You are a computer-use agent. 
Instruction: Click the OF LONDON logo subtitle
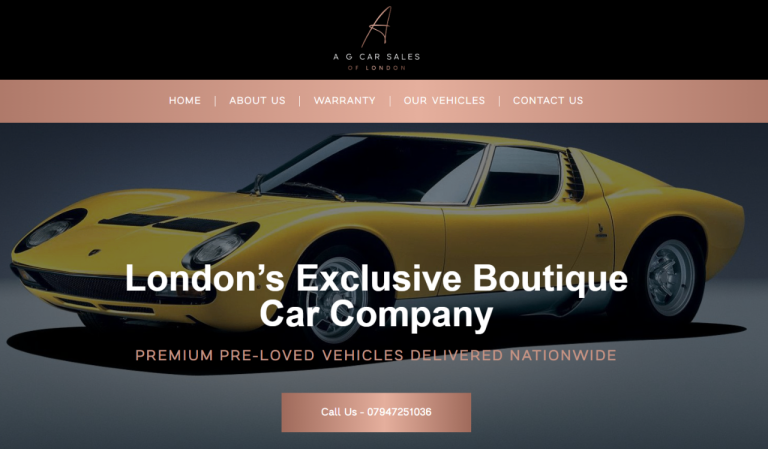[x=377, y=68]
